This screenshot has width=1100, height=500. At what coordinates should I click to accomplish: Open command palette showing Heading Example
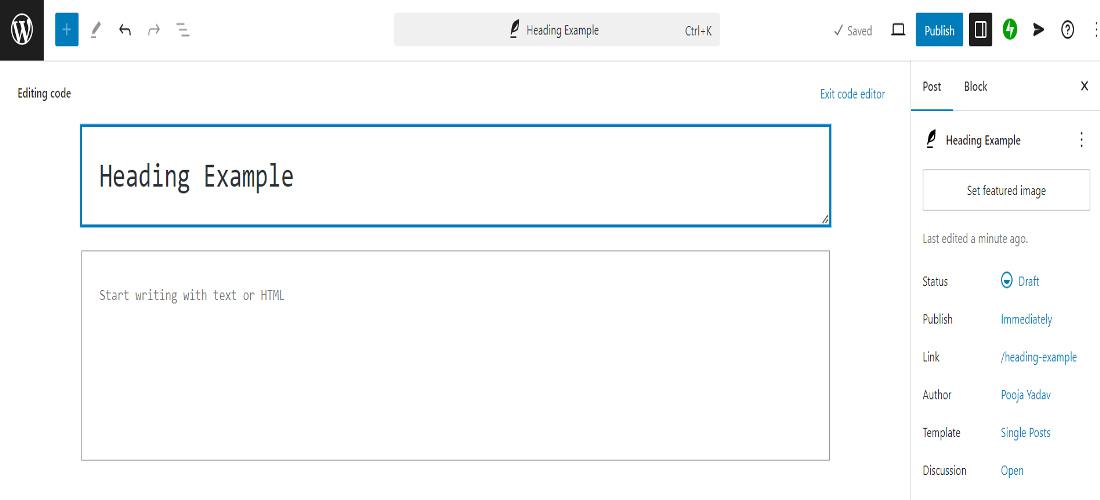[557, 30]
